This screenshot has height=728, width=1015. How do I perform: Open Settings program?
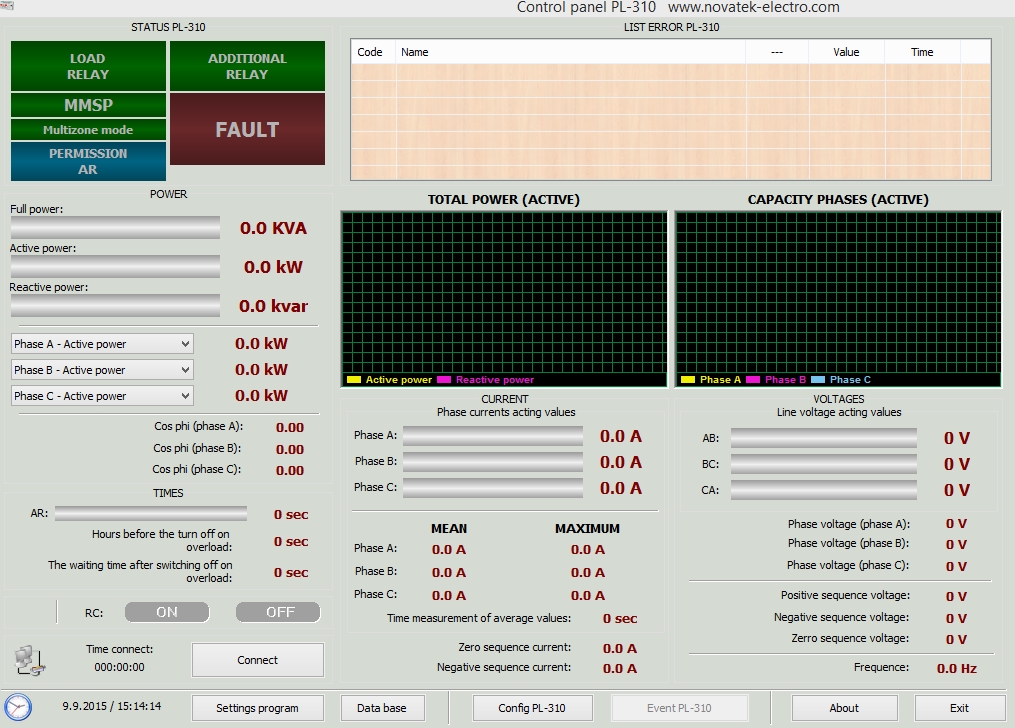[x=258, y=708]
